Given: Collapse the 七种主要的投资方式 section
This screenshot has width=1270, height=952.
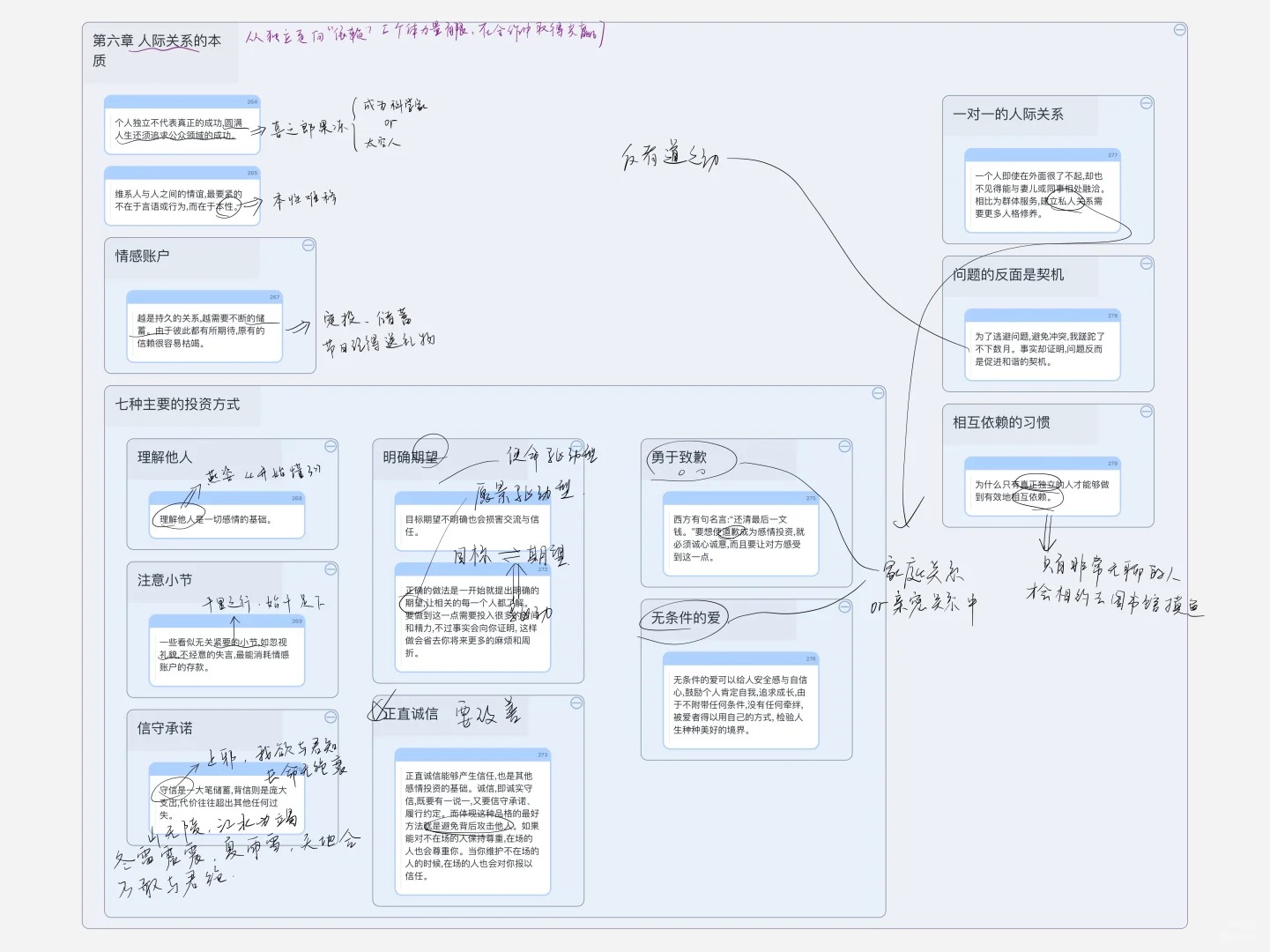Looking at the screenshot, I should pyautogui.click(x=877, y=393).
